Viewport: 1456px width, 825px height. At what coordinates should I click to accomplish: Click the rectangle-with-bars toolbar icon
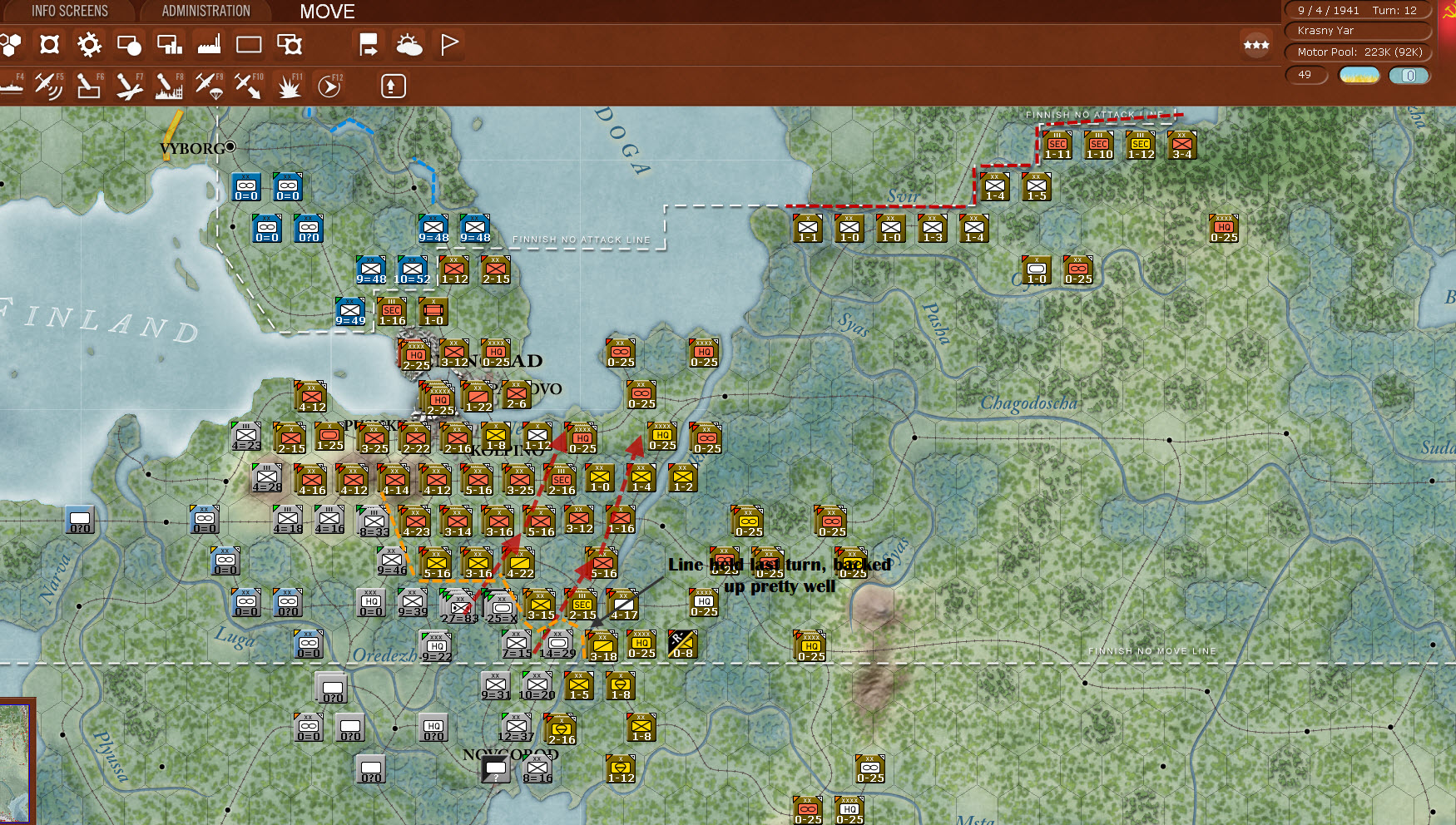pyautogui.click(x=169, y=44)
